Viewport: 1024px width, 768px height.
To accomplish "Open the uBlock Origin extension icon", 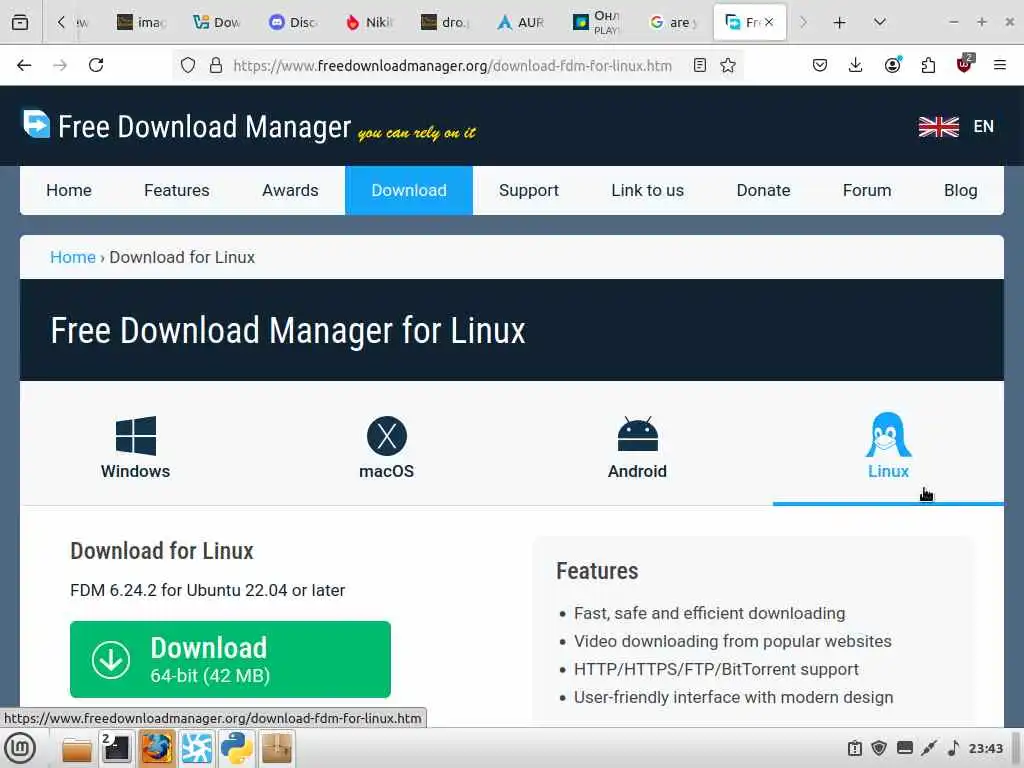I will click(964, 64).
